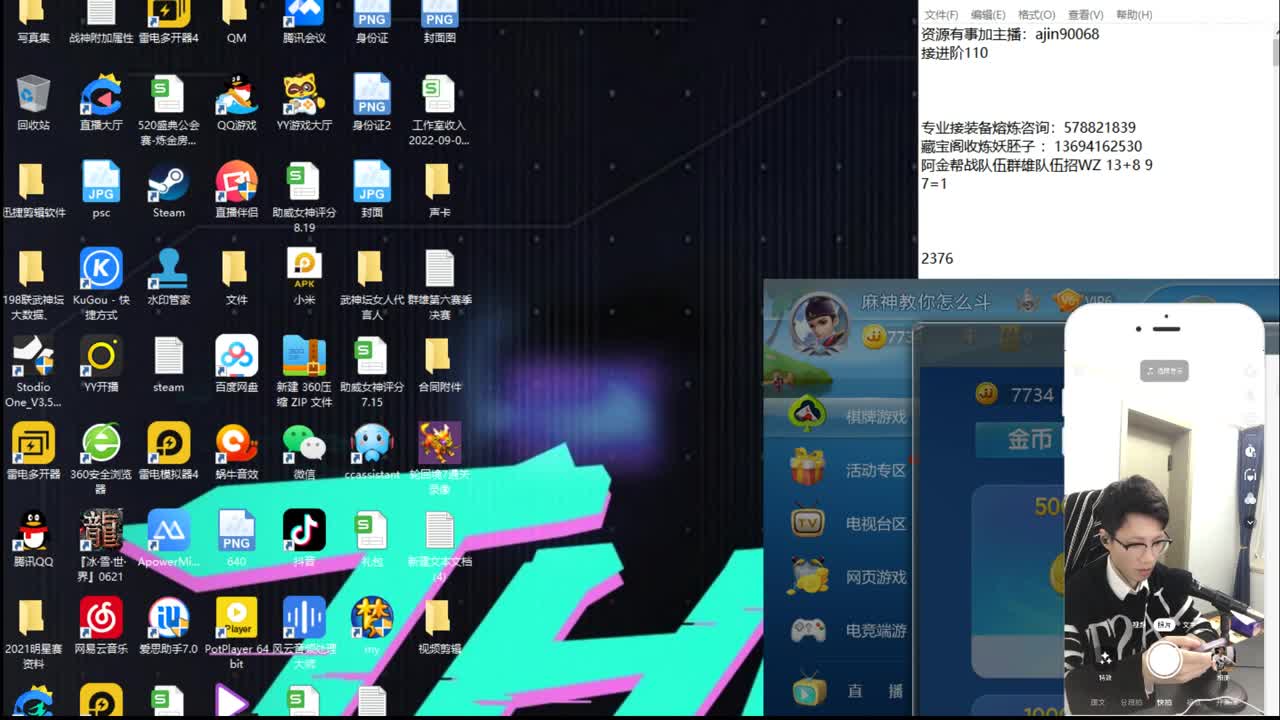Open the 声卡 folder
Screen dimensions: 1280x720
[x=439, y=190]
